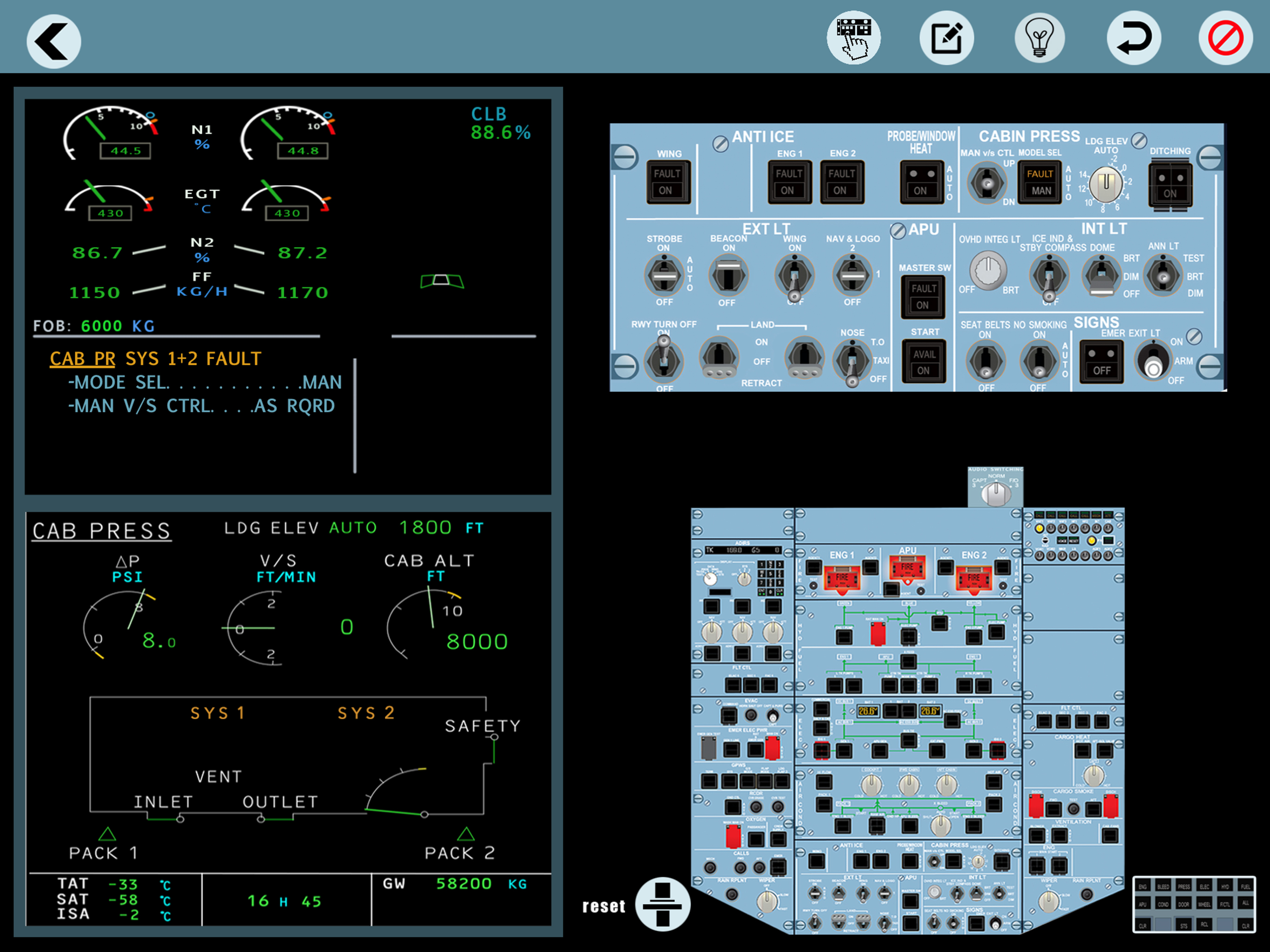Image resolution: width=1270 pixels, height=952 pixels.
Task: Click the FOB: 6000 KG readout
Action: (94, 325)
